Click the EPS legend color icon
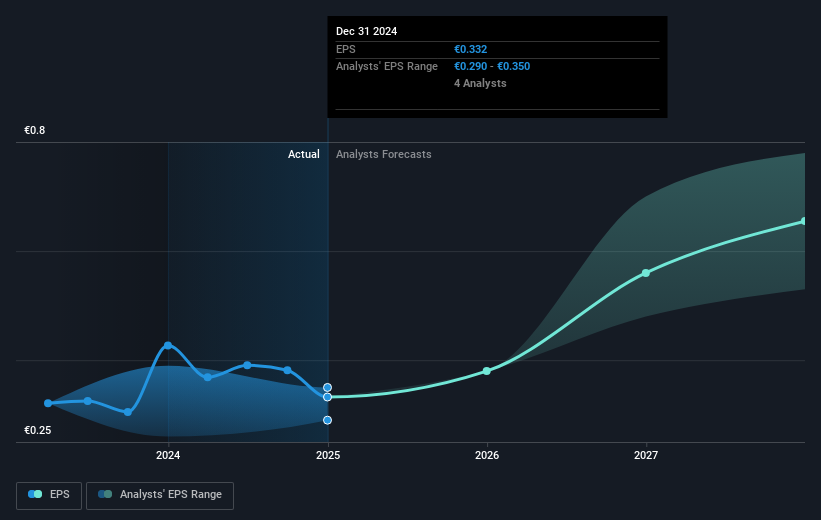The height and width of the screenshot is (520, 821). [35, 494]
